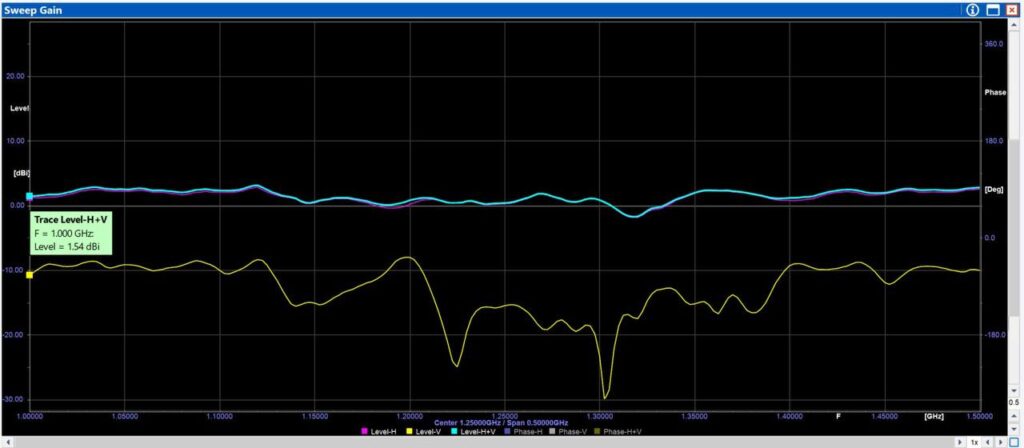Image resolution: width=1024 pixels, height=448 pixels.
Task: Click the 1.50000 frequency axis label
Action: 980,416
